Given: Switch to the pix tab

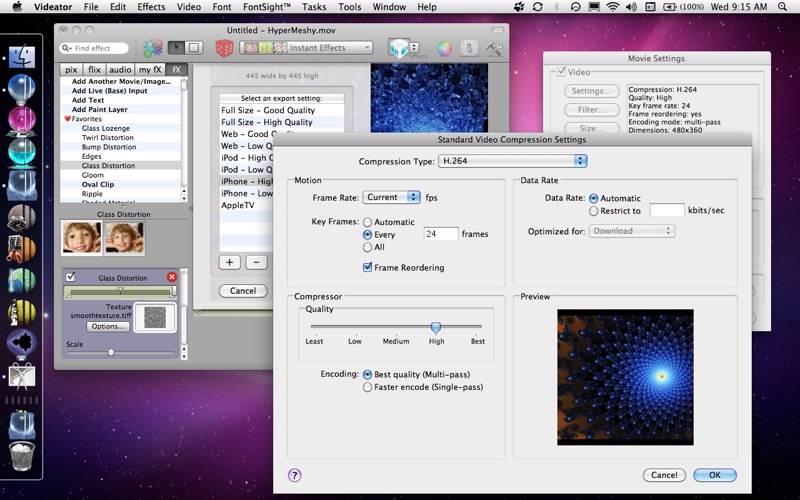Looking at the screenshot, I should tap(71, 70).
